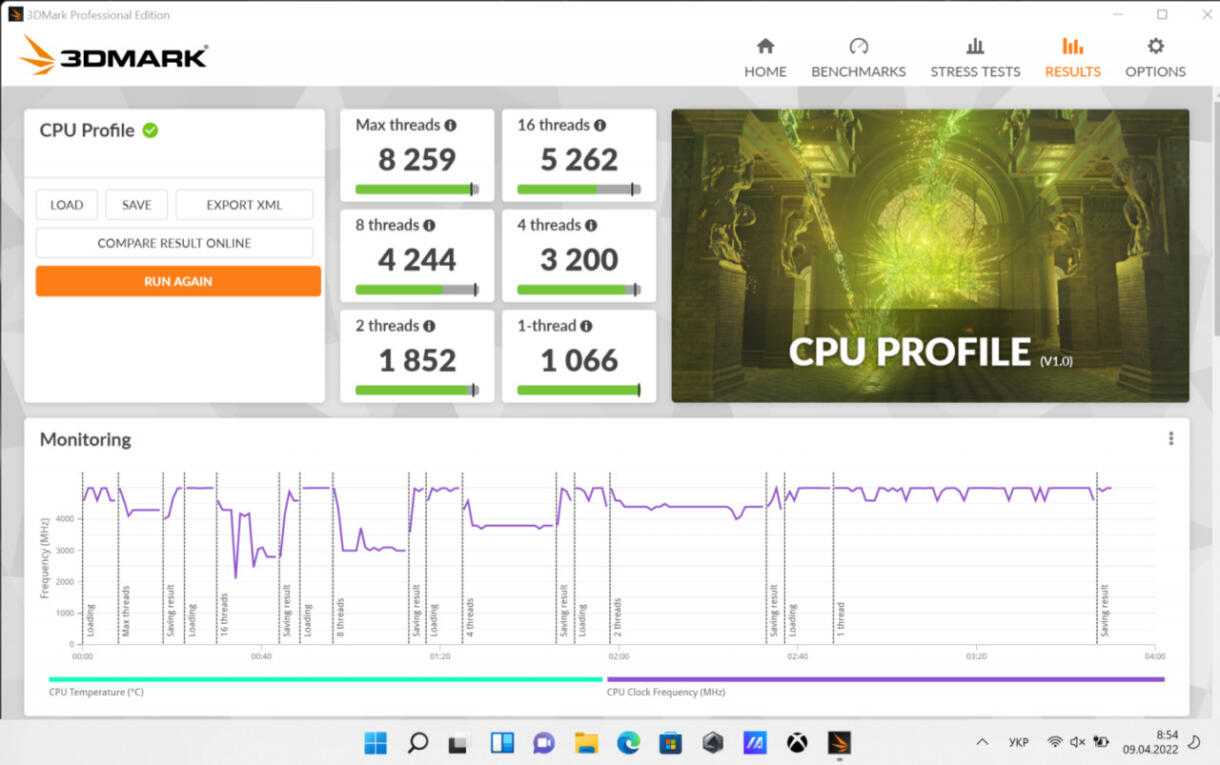1220x765 pixels.
Task: Select the Results tab
Action: point(1072,58)
